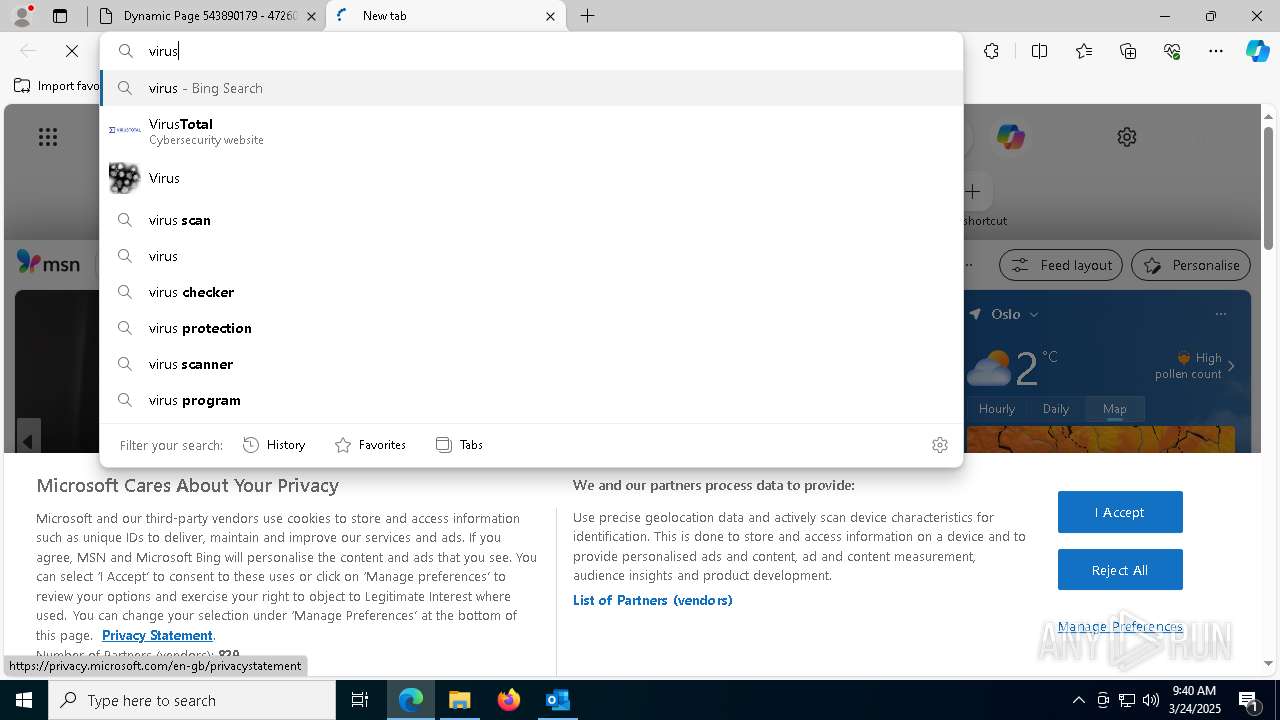Image resolution: width=1280 pixels, height=720 pixels.
Task: Open Favorites star icon in toolbar
Action: (x=1084, y=51)
